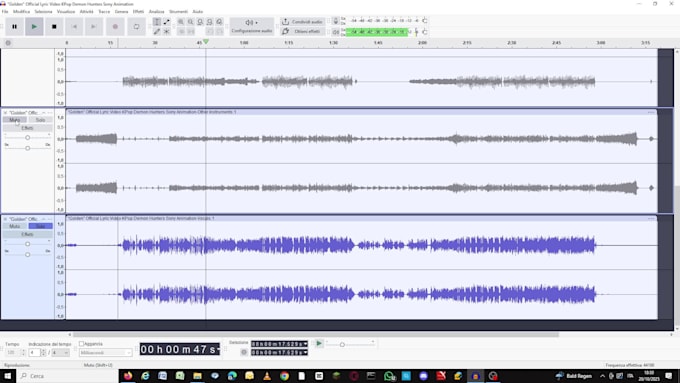Close the Vocals track
Image resolution: width=680 pixels, height=383 pixels.
pos(5,219)
